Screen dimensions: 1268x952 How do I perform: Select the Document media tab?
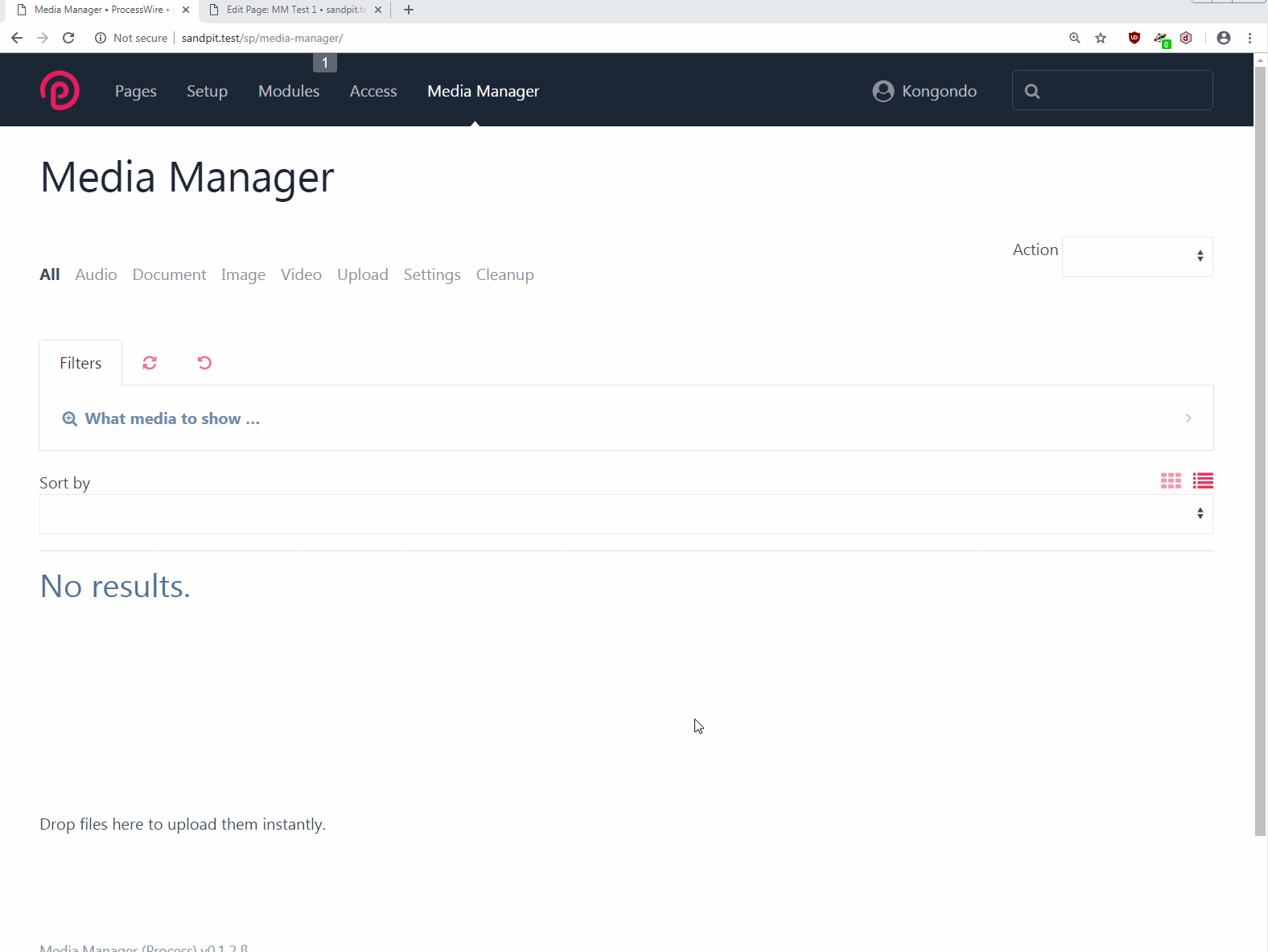point(169,274)
